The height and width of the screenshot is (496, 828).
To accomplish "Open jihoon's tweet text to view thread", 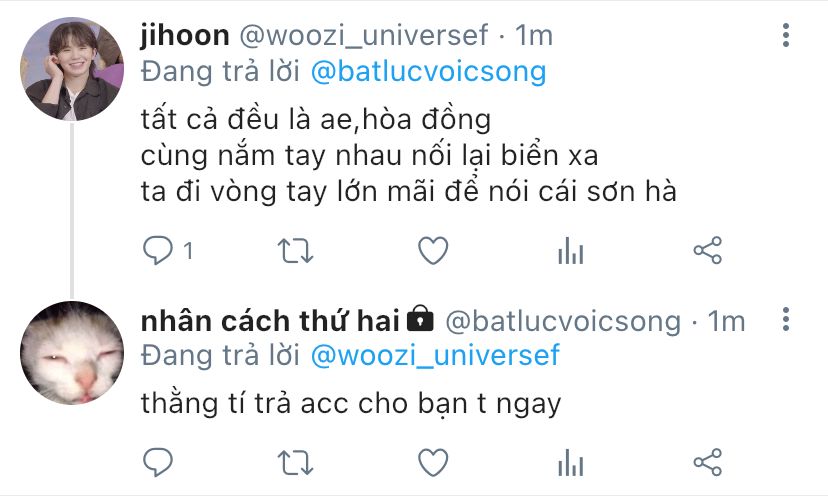I will [408, 155].
